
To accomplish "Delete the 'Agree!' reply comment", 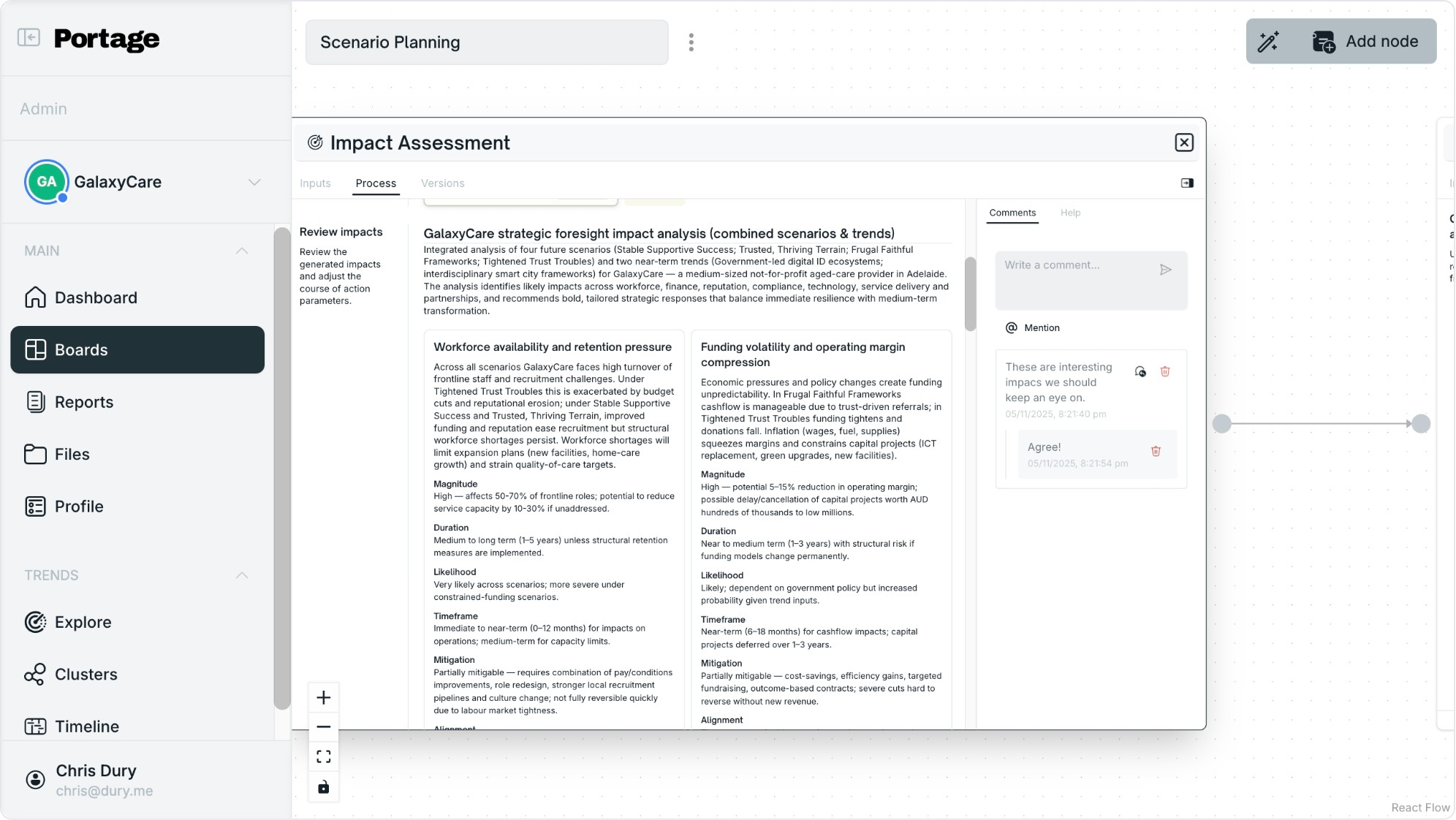I will click(x=1156, y=452).
